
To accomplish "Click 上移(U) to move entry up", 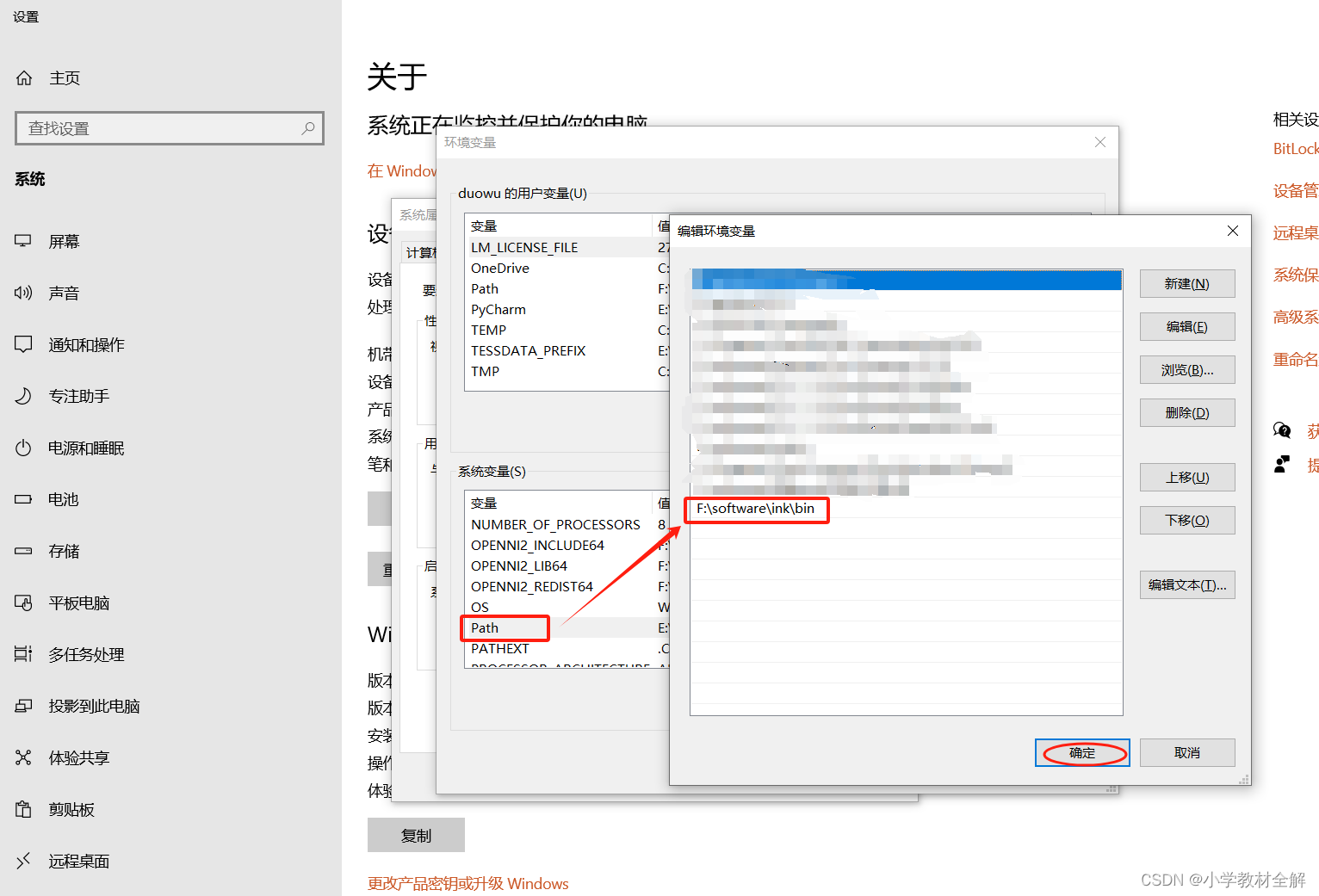I will click(1187, 477).
